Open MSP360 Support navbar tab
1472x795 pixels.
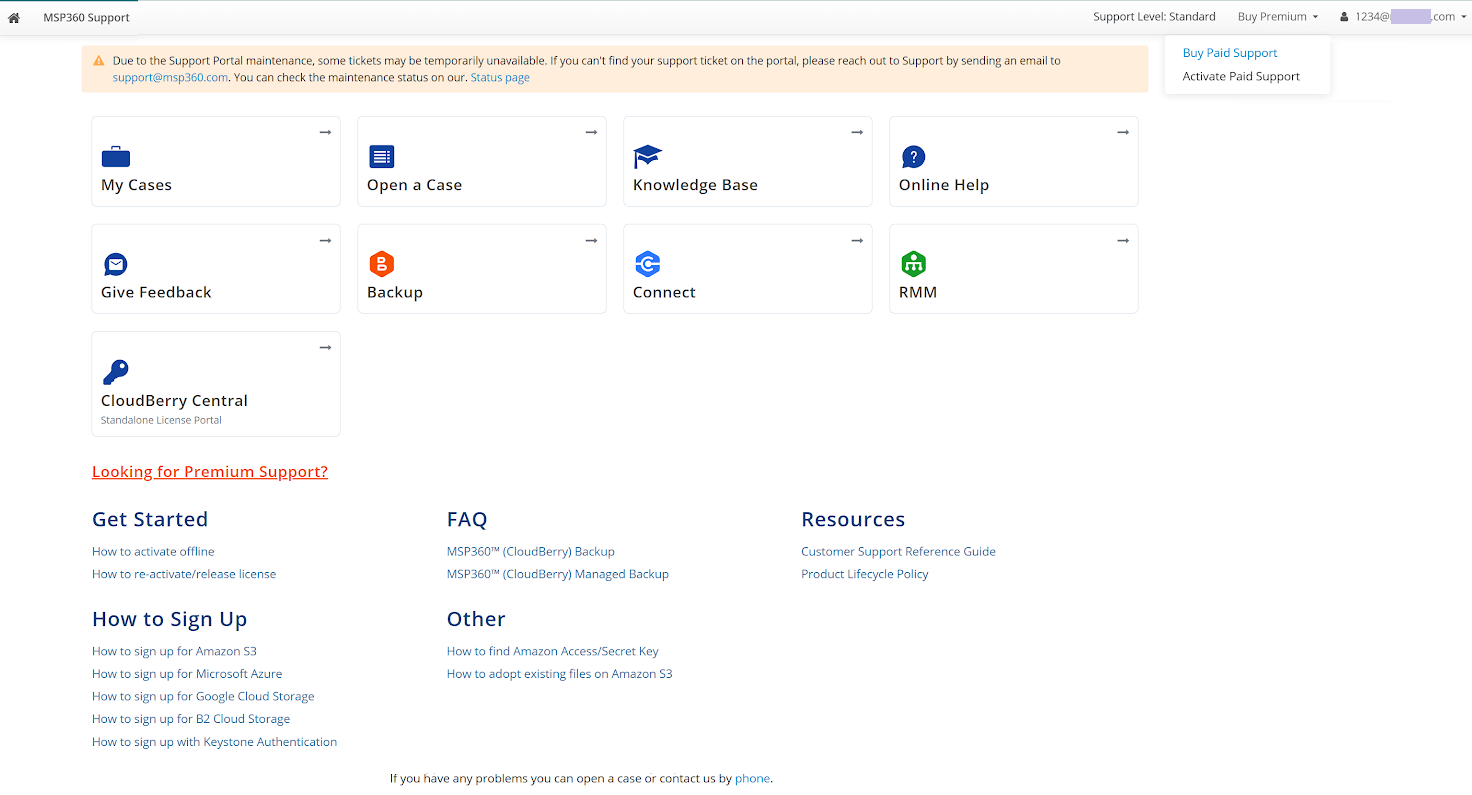[87, 17]
